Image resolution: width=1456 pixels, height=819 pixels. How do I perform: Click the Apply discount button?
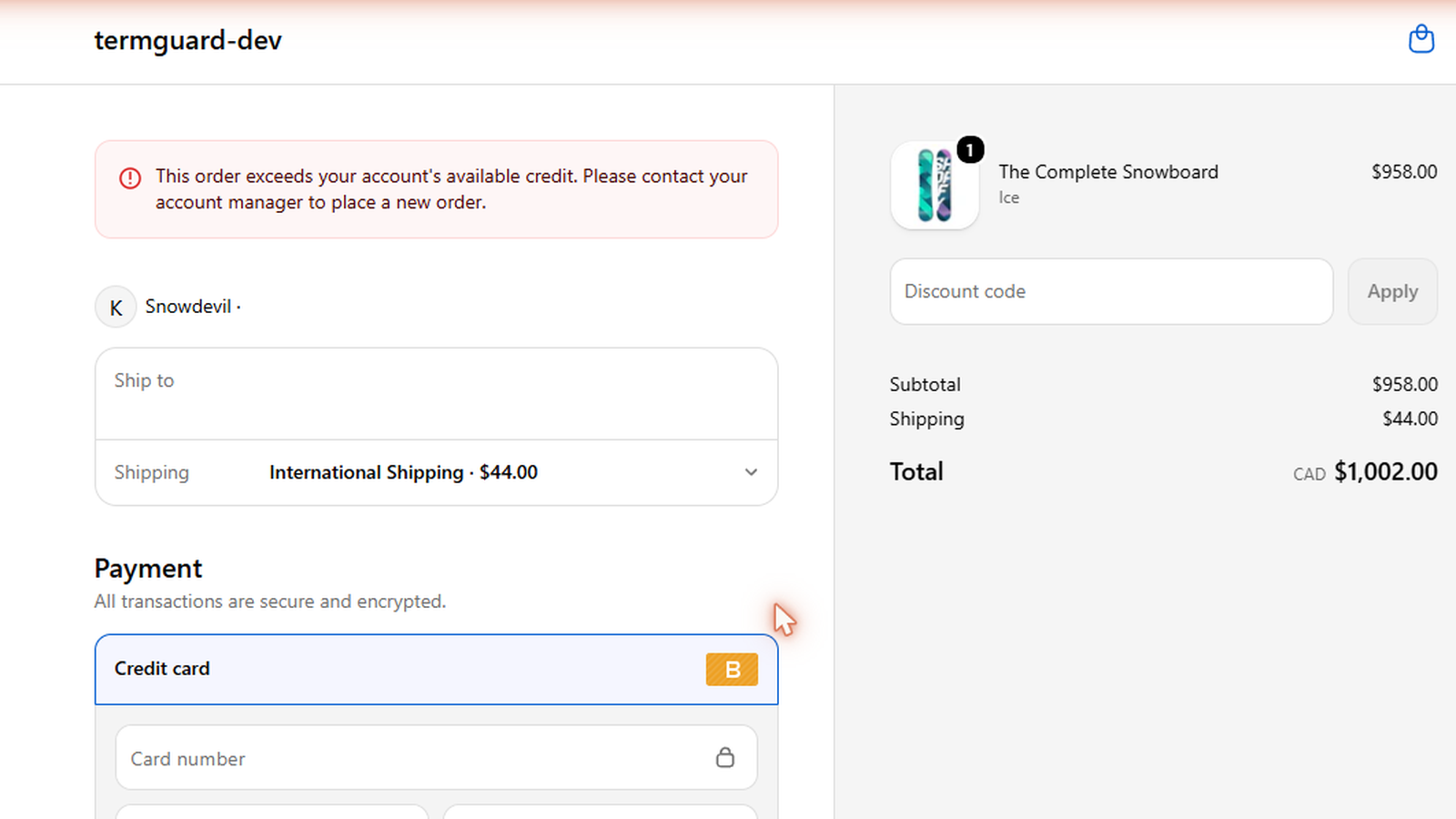[1392, 291]
